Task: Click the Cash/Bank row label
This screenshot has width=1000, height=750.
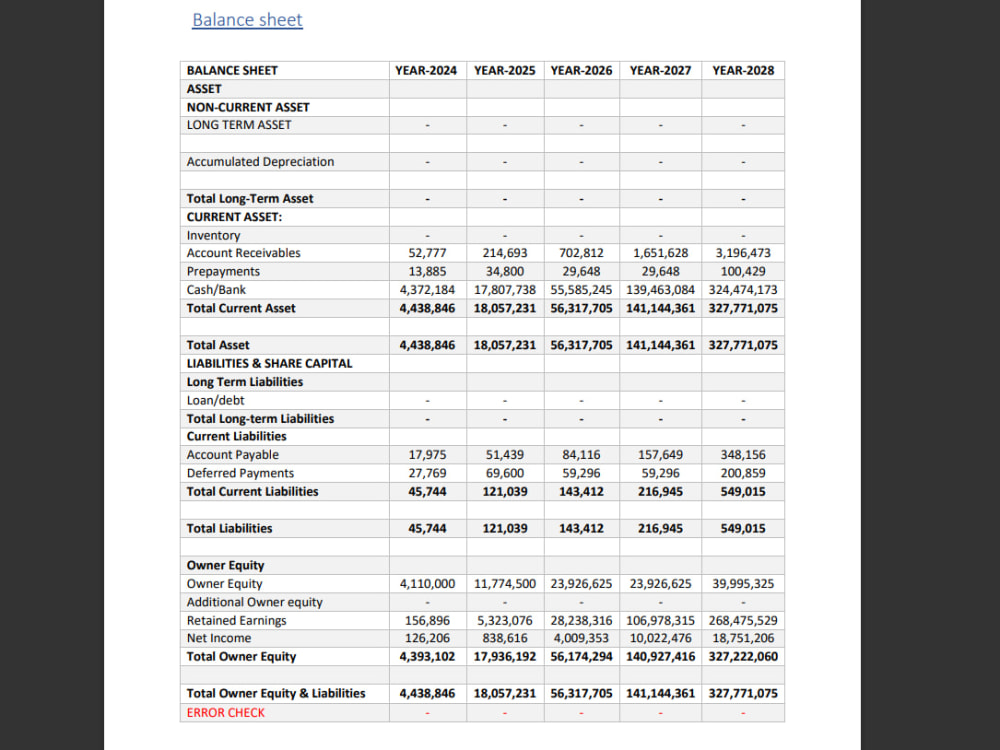Action: point(216,290)
